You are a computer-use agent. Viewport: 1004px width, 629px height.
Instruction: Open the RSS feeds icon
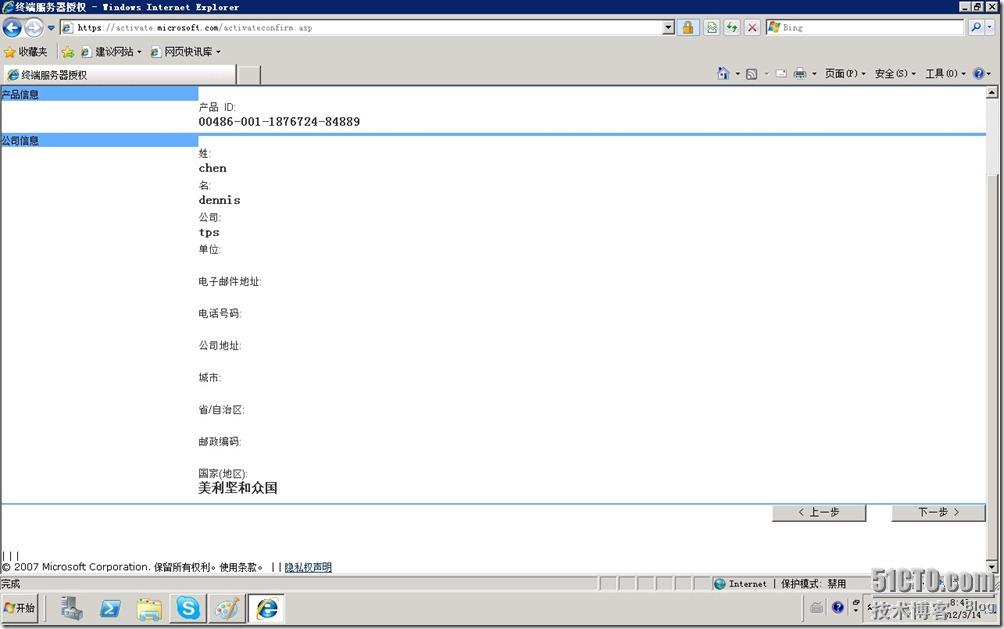pos(752,74)
